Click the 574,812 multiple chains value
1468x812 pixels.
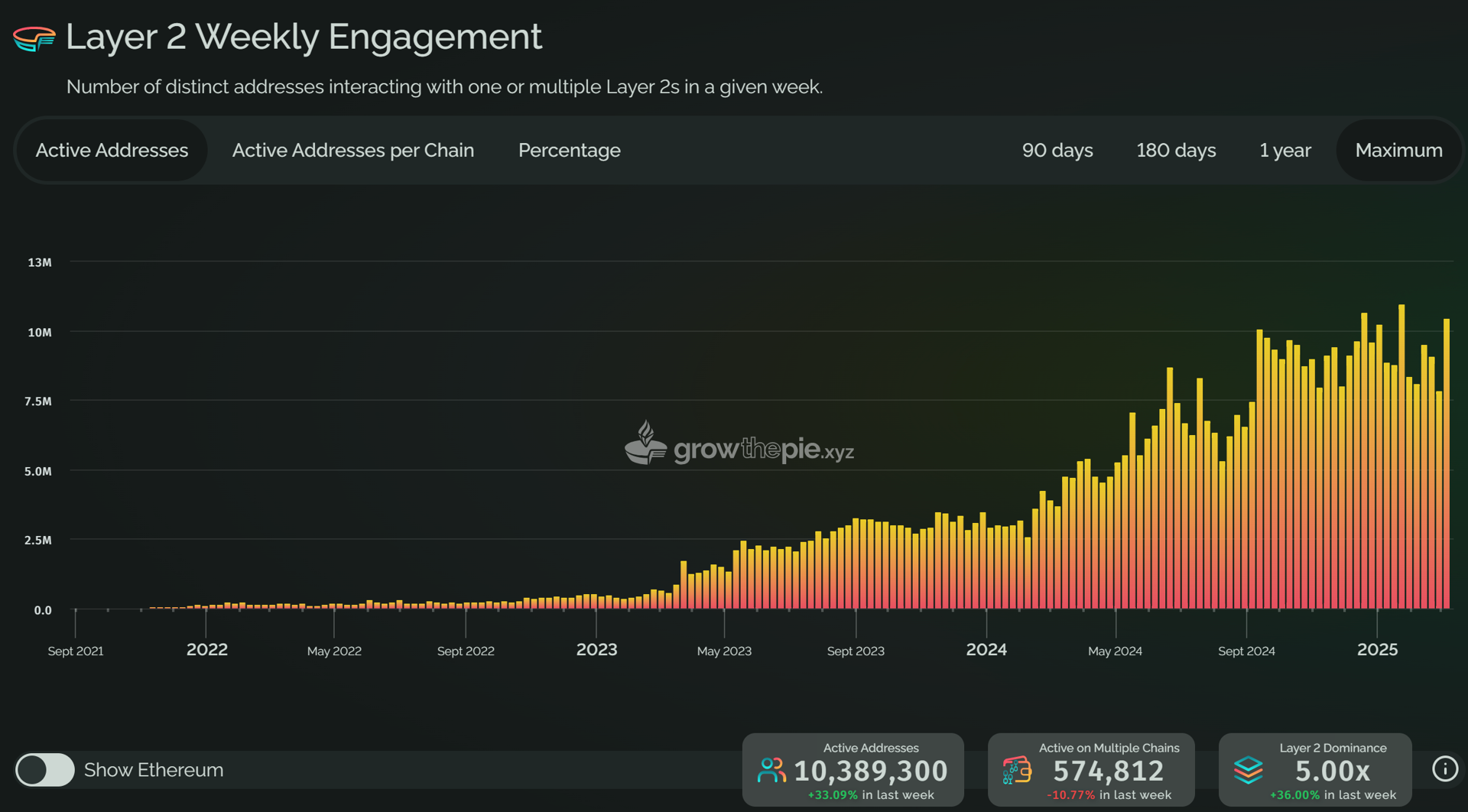tap(1109, 771)
